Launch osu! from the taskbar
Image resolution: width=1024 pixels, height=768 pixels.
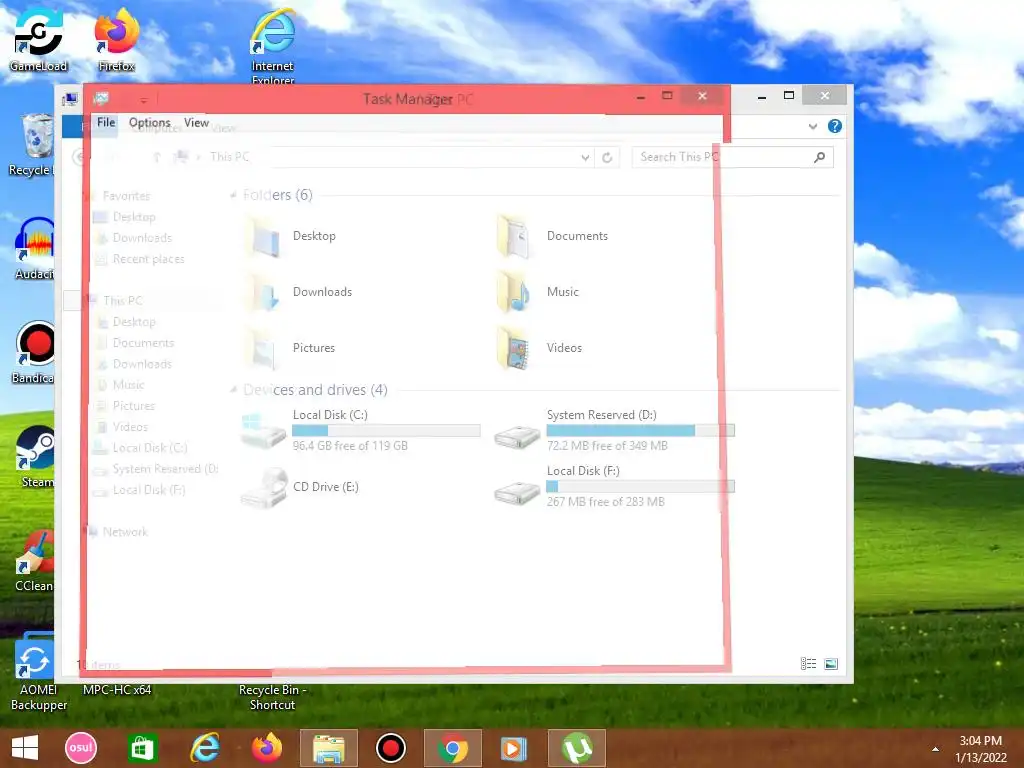pos(81,748)
